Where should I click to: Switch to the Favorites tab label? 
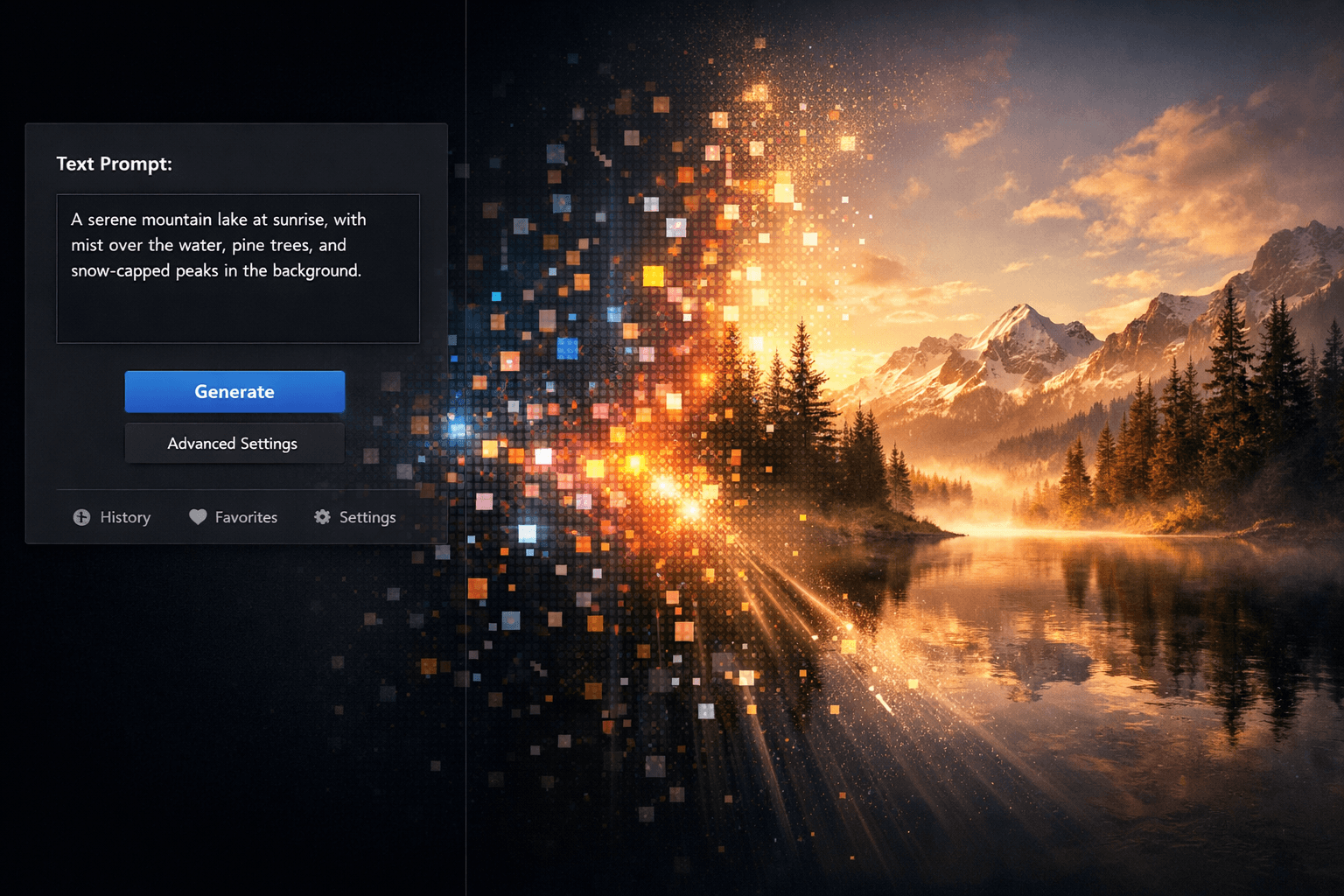click(x=246, y=517)
